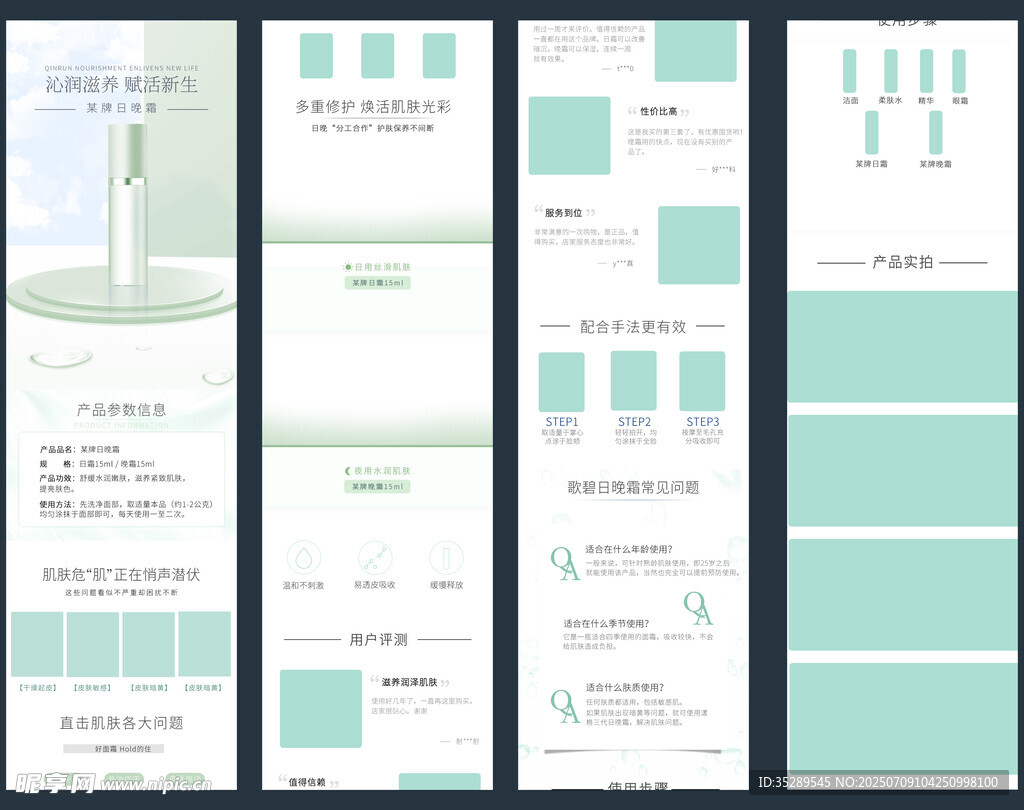The width and height of the screenshot is (1024, 810).
Task: Open the image placeholder above STEP1
Action: (561, 382)
